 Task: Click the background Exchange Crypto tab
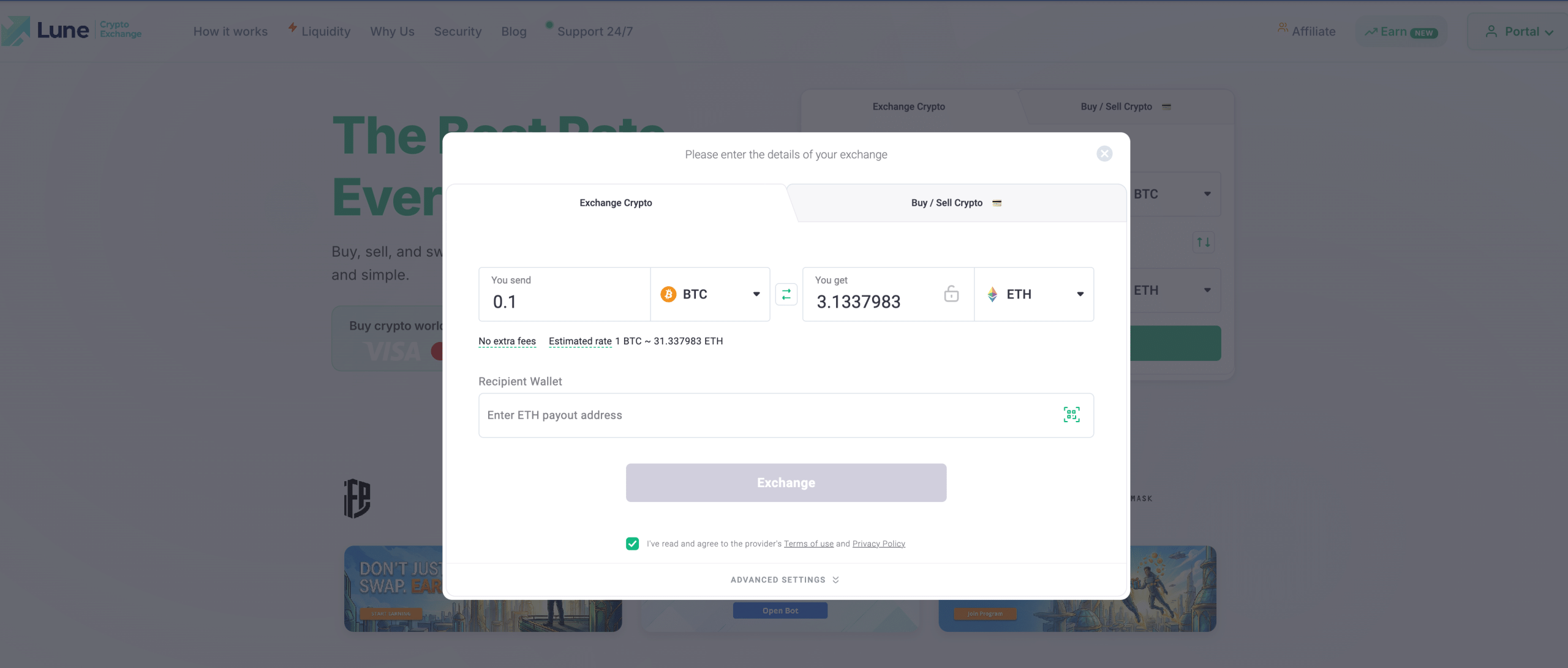click(x=908, y=107)
